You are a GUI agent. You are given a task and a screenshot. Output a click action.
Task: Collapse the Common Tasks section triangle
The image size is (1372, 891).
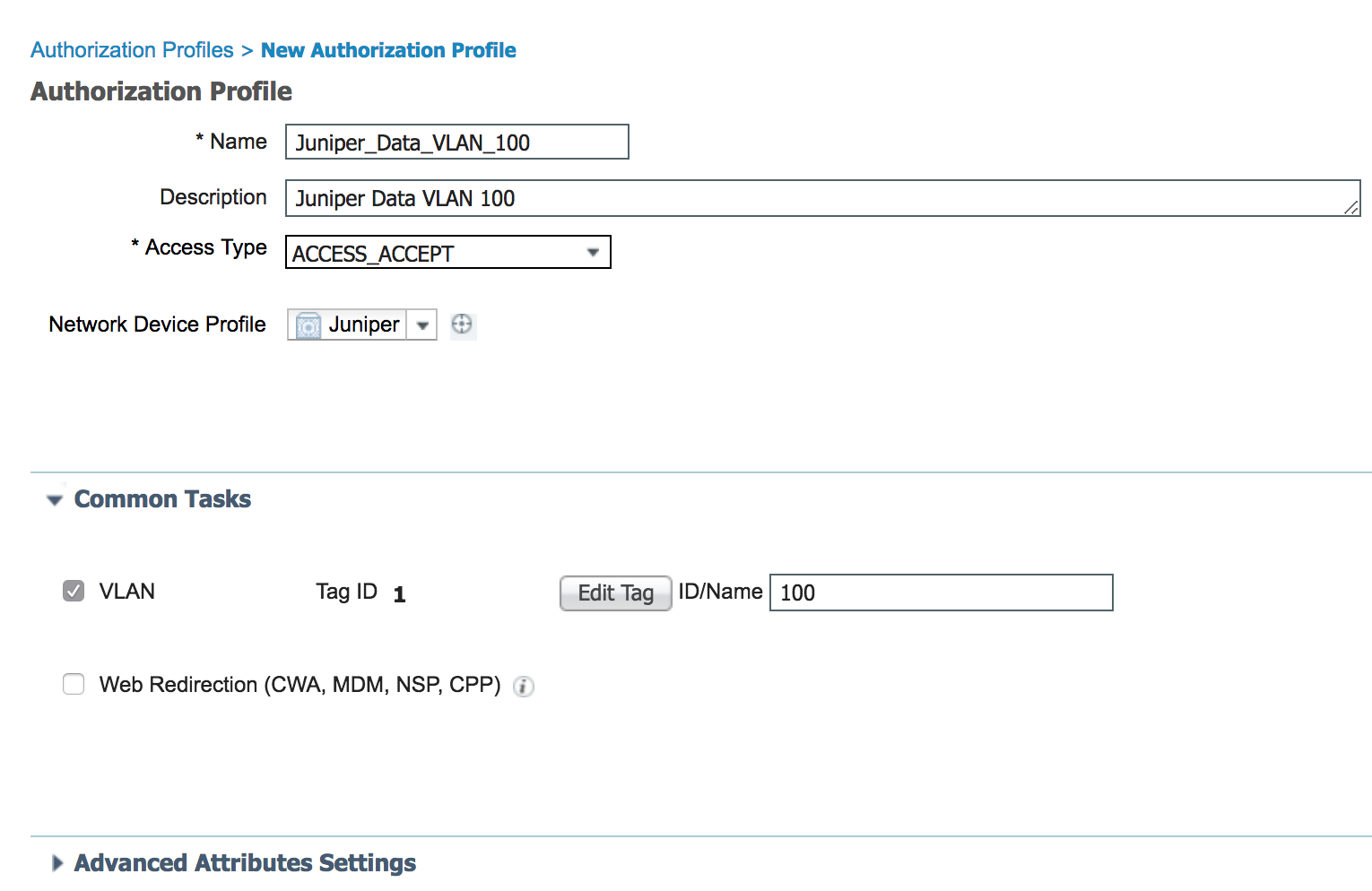pyautogui.click(x=56, y=500)
